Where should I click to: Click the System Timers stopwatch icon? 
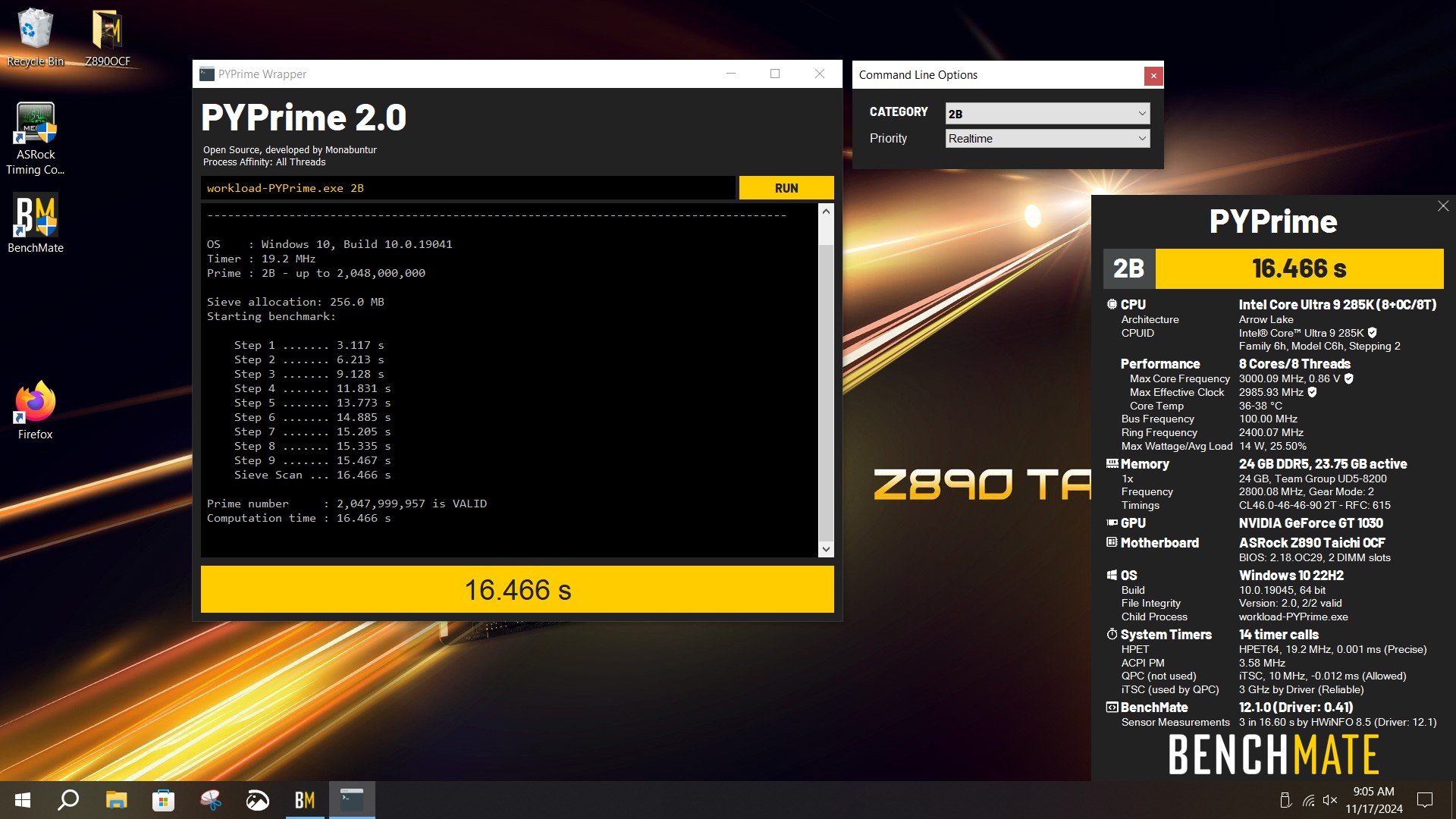coord(1112,634)
